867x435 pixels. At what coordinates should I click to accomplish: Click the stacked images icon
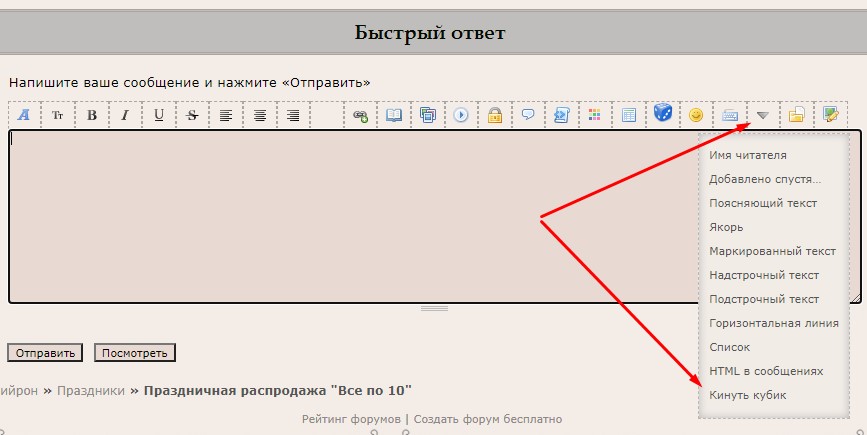(427, 115)
